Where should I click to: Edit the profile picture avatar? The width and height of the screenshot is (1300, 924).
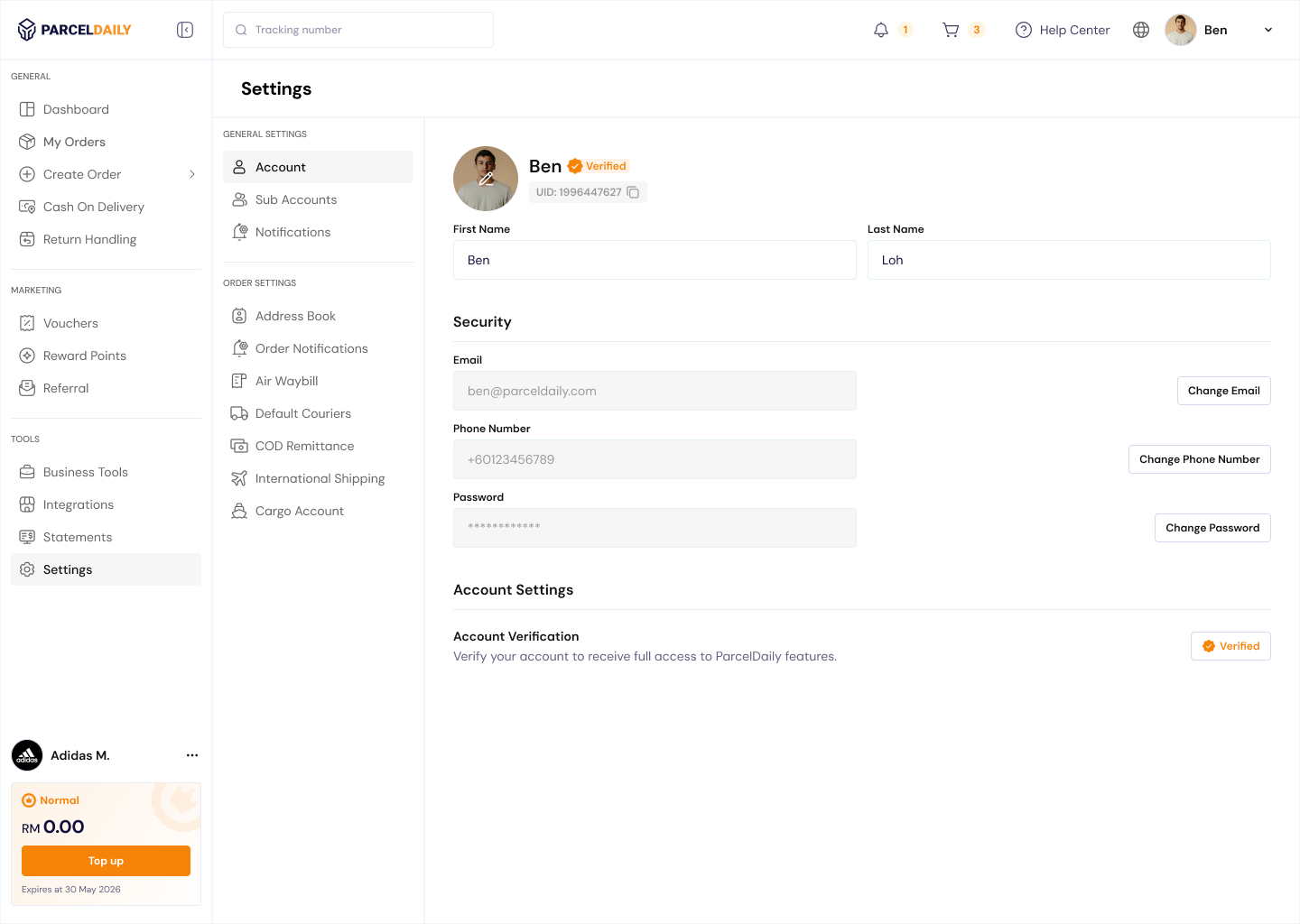486,179
